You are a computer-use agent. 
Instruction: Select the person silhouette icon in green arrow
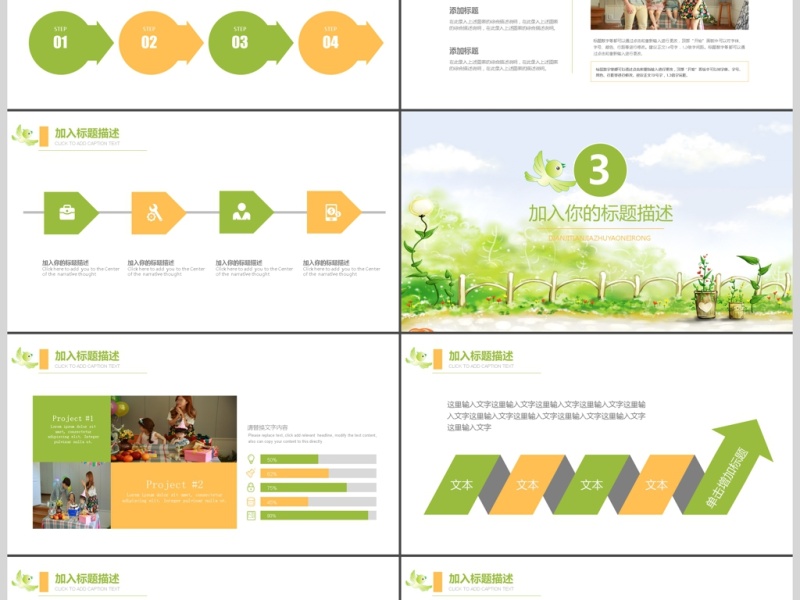tap(241, 212)
